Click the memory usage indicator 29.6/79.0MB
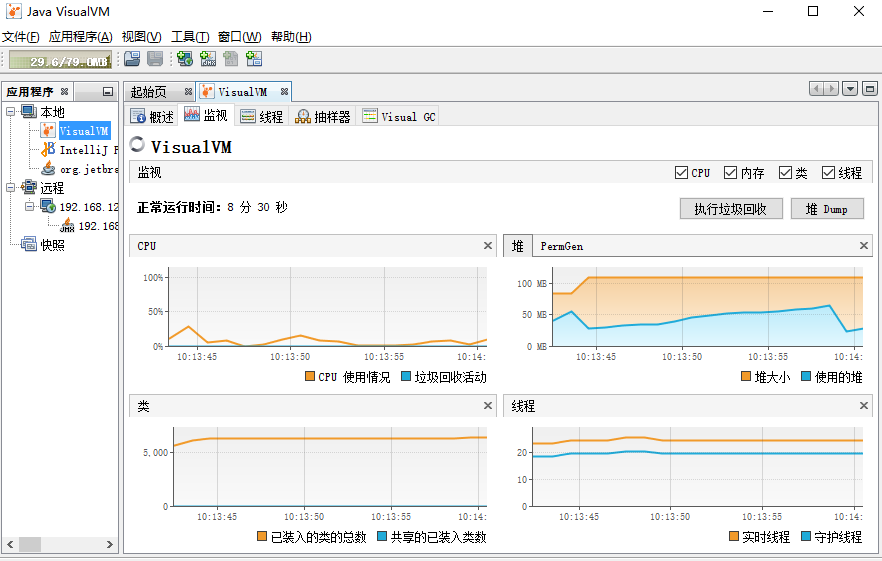 click(60, 60)
